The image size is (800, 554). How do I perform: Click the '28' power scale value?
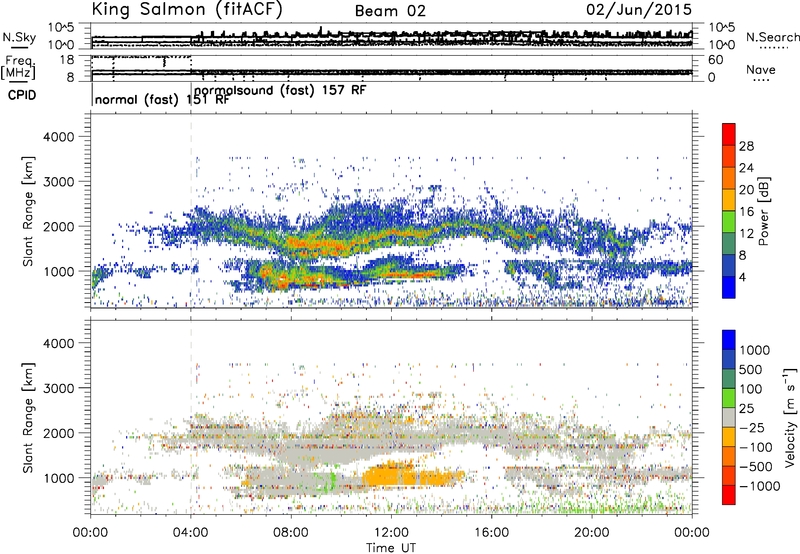[x=746, y=146]
